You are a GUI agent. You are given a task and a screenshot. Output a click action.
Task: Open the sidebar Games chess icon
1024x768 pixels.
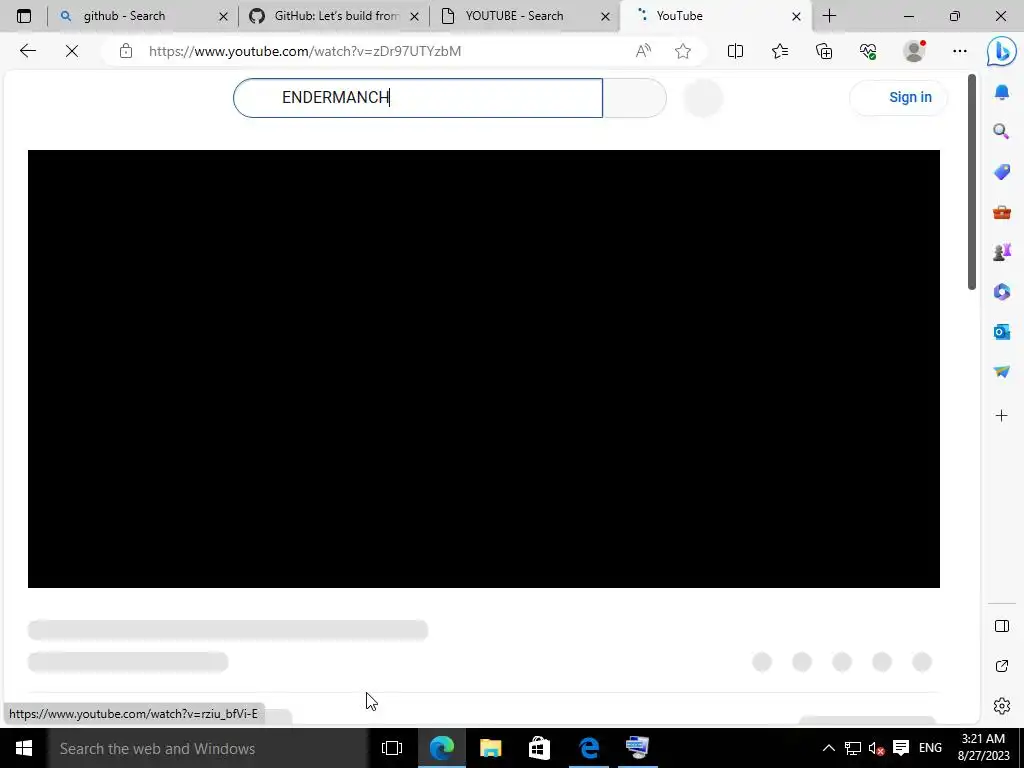(x=1002, y=251)
